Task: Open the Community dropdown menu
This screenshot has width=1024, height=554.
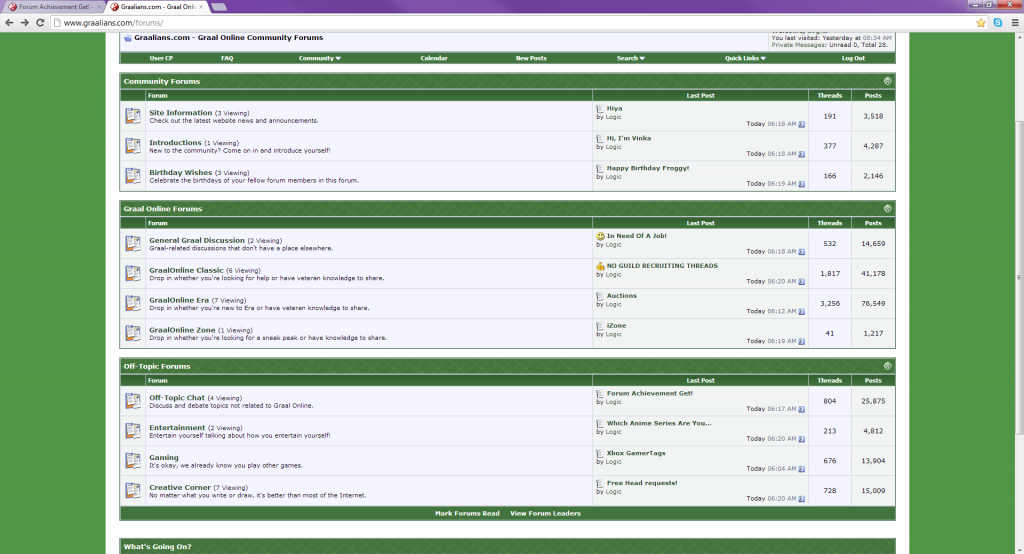Action: pos(319,58)
